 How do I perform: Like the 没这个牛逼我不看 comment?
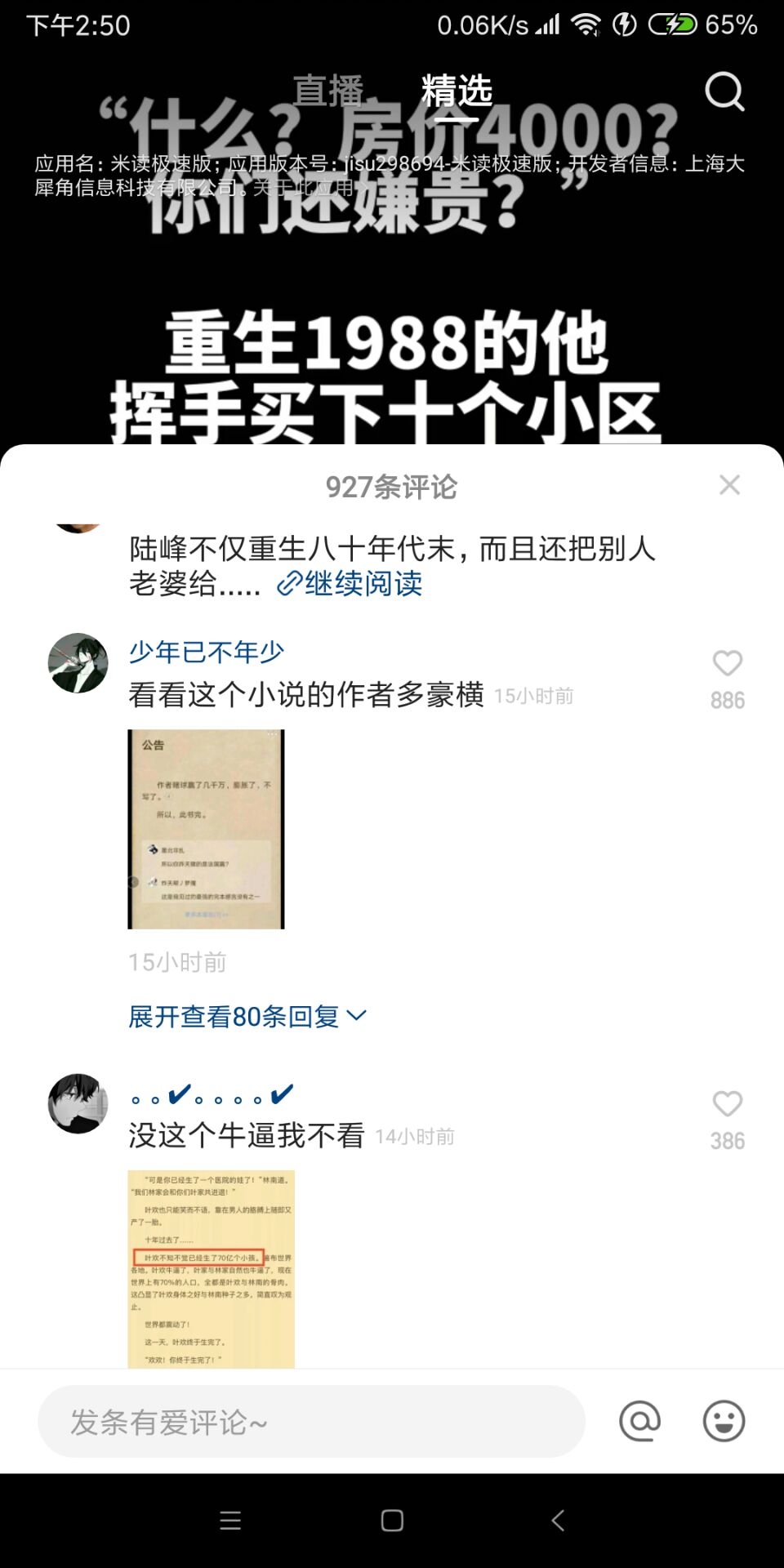click(727, 1104)
